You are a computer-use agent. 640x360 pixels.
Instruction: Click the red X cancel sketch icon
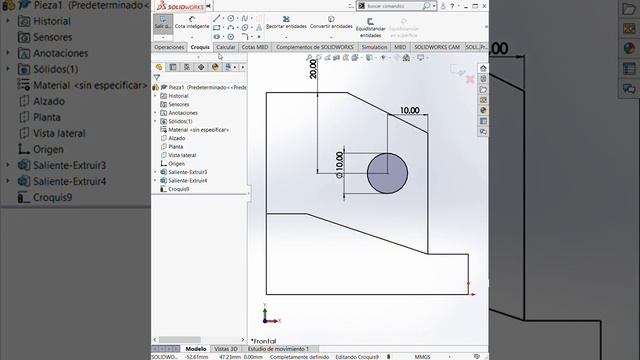click(470, 79)
